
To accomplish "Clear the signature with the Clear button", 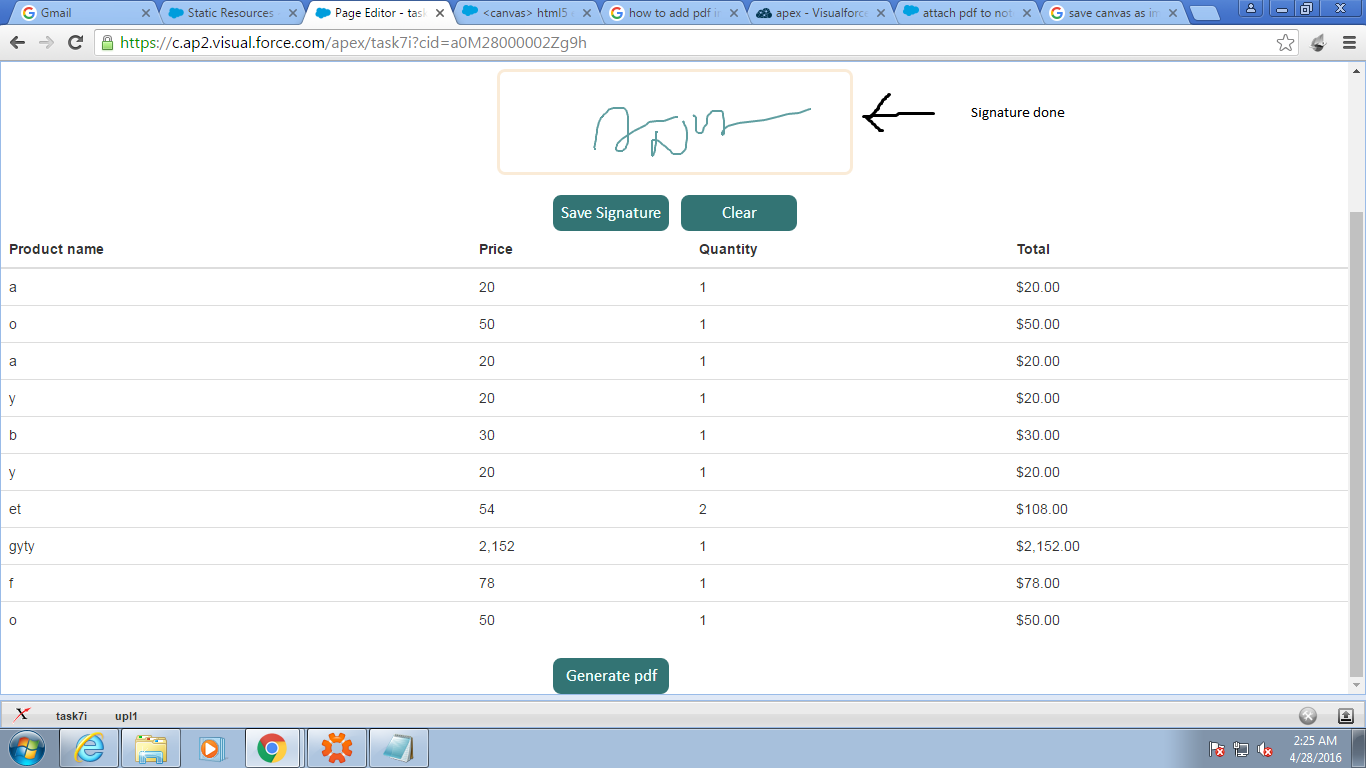I will pos(739,213).
